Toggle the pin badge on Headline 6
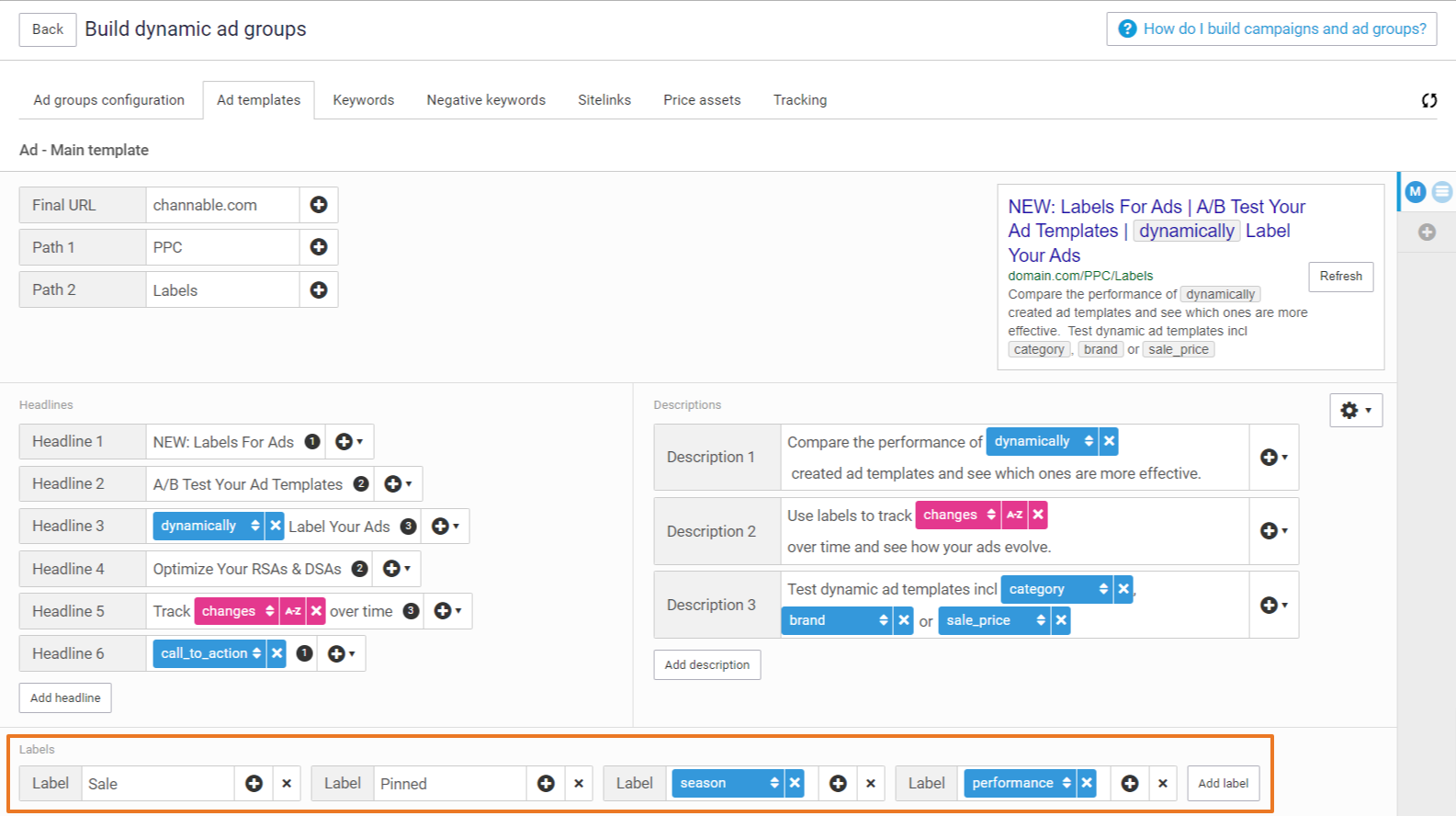The image size is (1456, 816). pyautogui.click(x=304, y=653)
